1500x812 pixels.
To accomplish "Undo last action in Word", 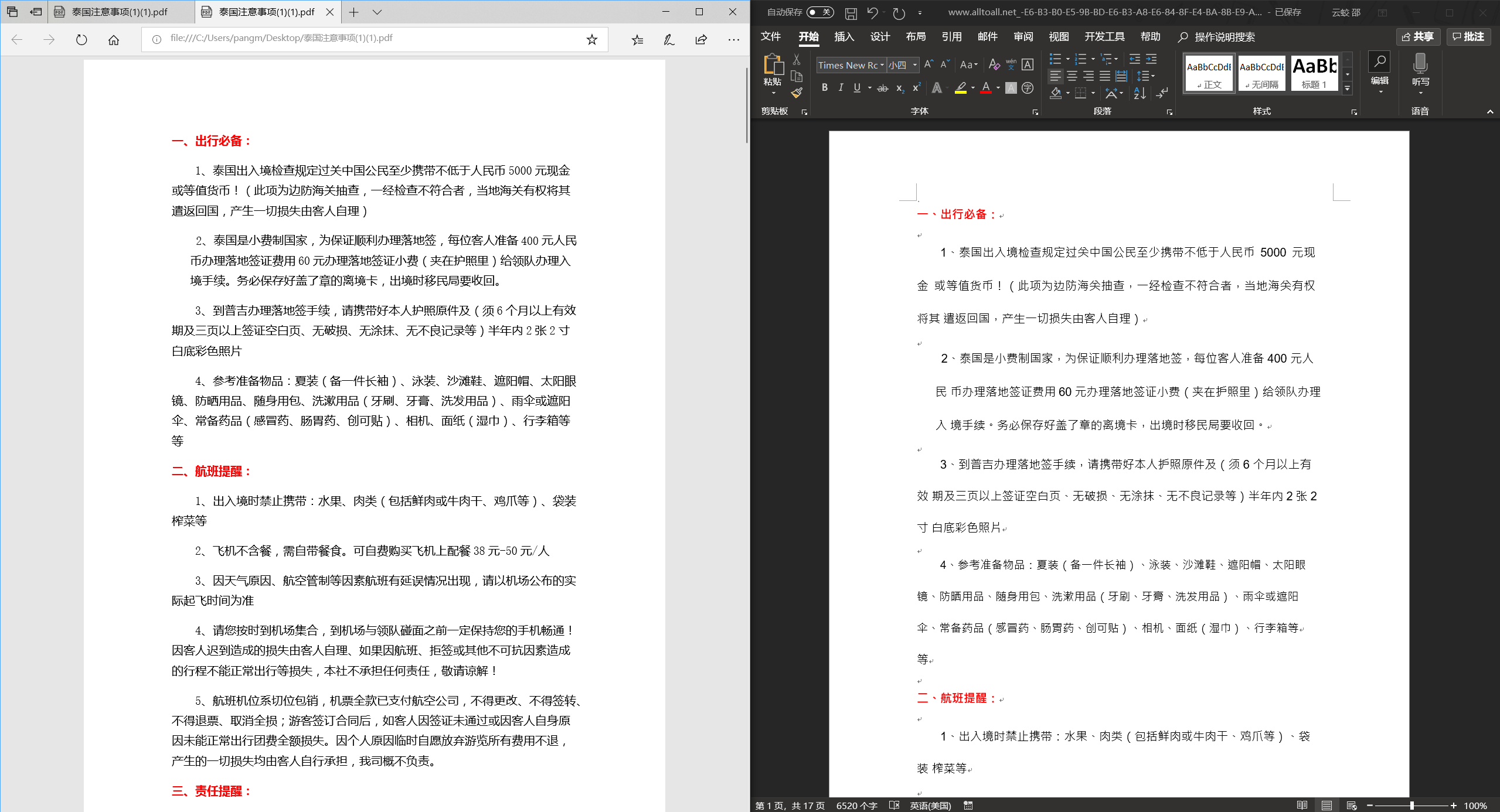I will 872,13.
